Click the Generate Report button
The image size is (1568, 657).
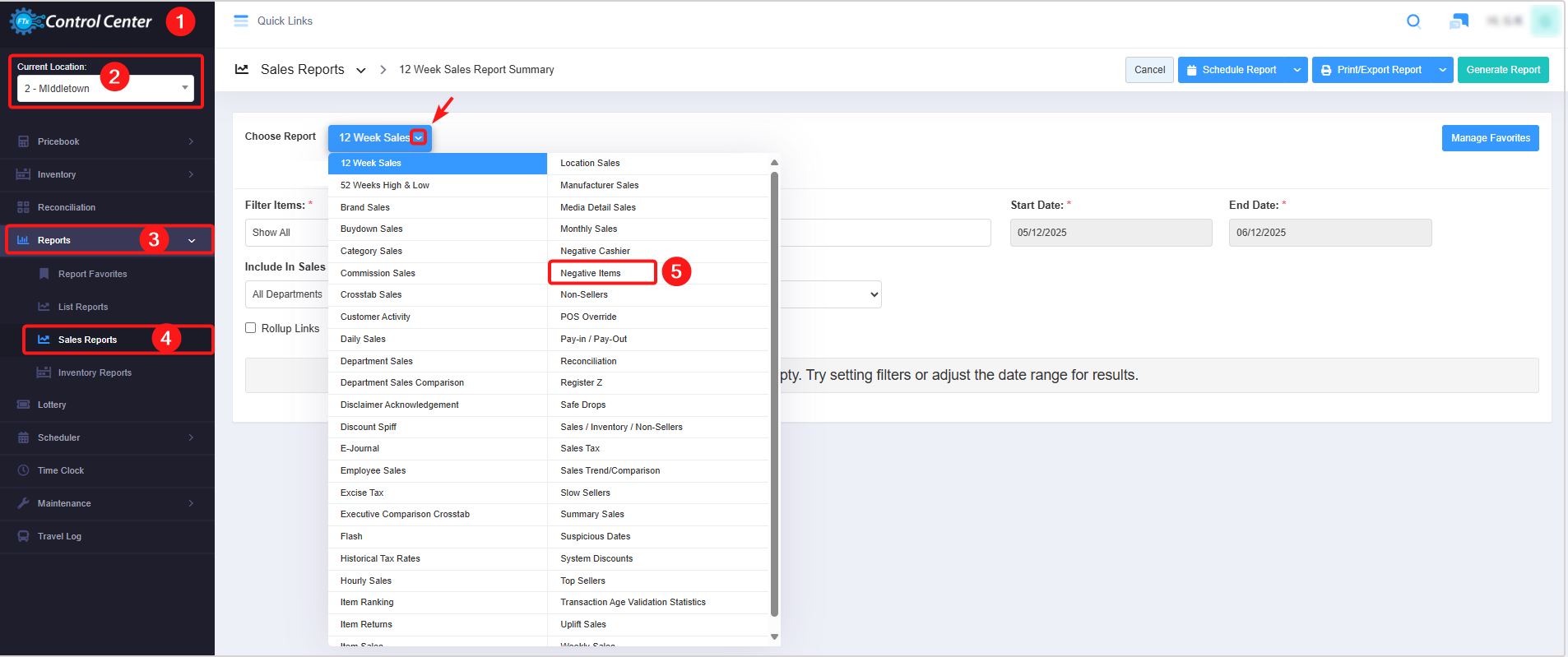pos(1502,70)
